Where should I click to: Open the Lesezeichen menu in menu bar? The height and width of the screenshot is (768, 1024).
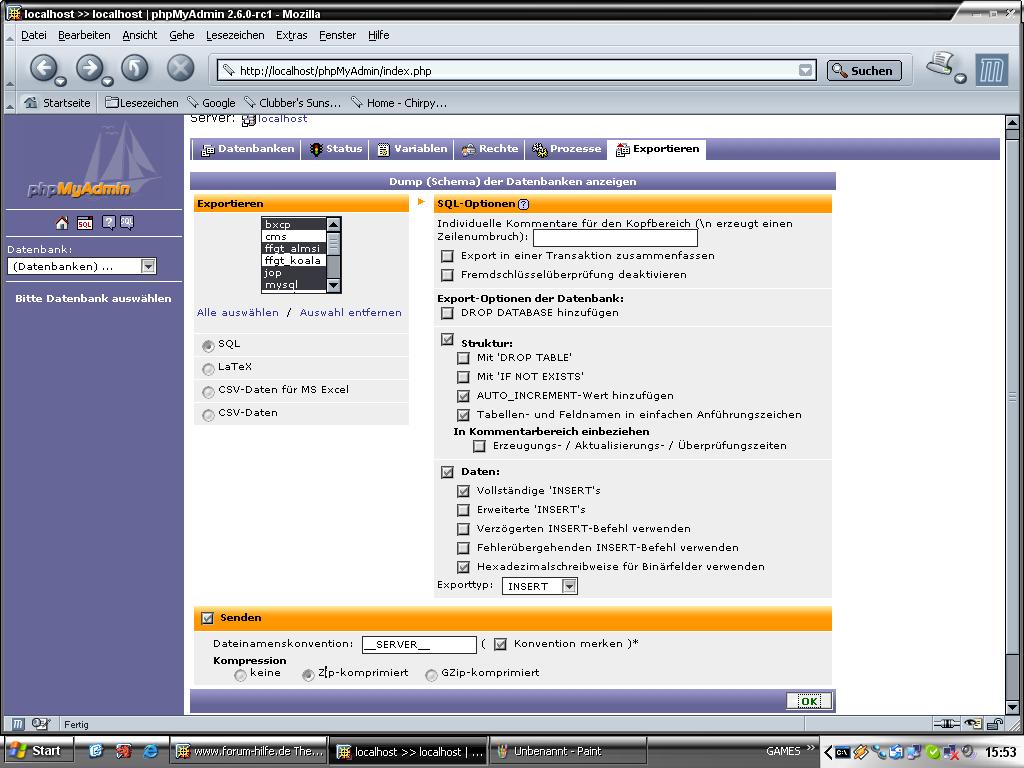(235, 35)
